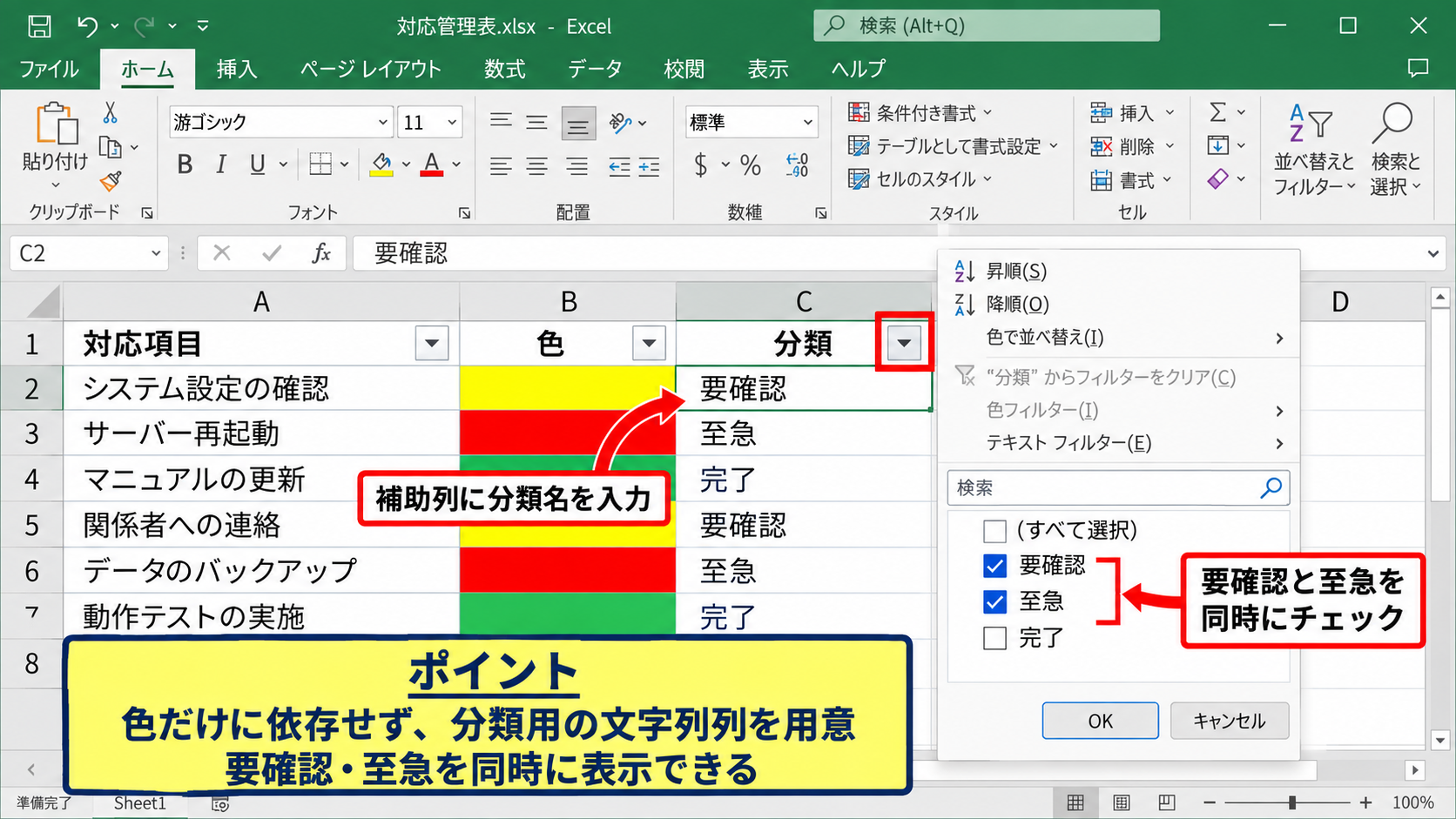Click the Cut scissors icon
Image resolution: width=1456 pixels, height=819 pixels.
(110, 113)
